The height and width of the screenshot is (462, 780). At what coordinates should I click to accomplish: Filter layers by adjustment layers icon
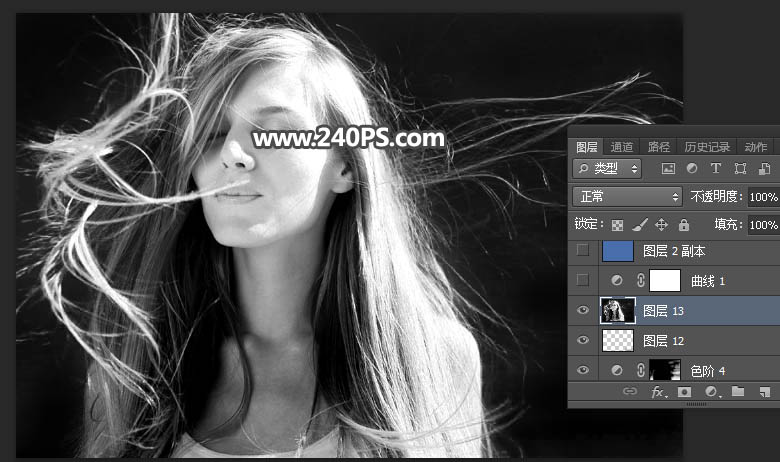point(692,169)
